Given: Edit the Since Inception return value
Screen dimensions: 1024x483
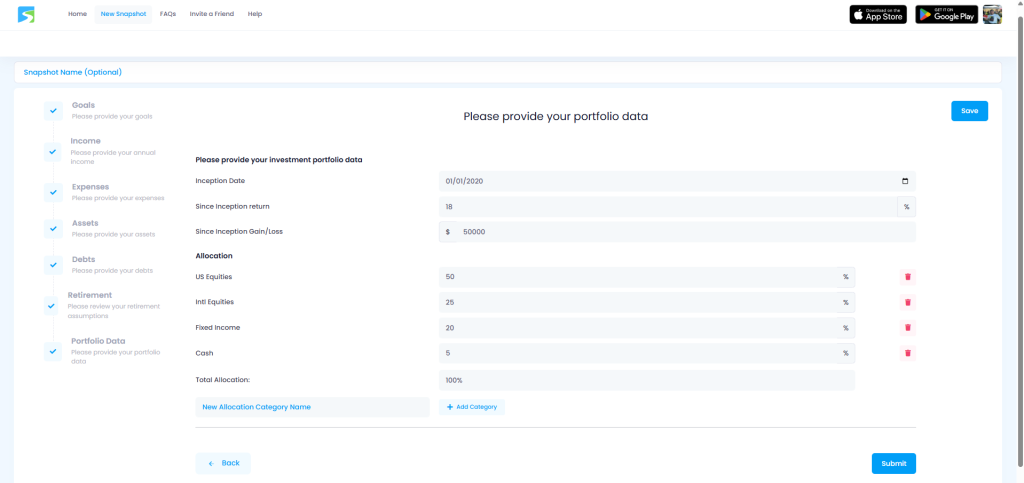Looking at the screenshot, I should pyautogui.click(x=668, y=206).
